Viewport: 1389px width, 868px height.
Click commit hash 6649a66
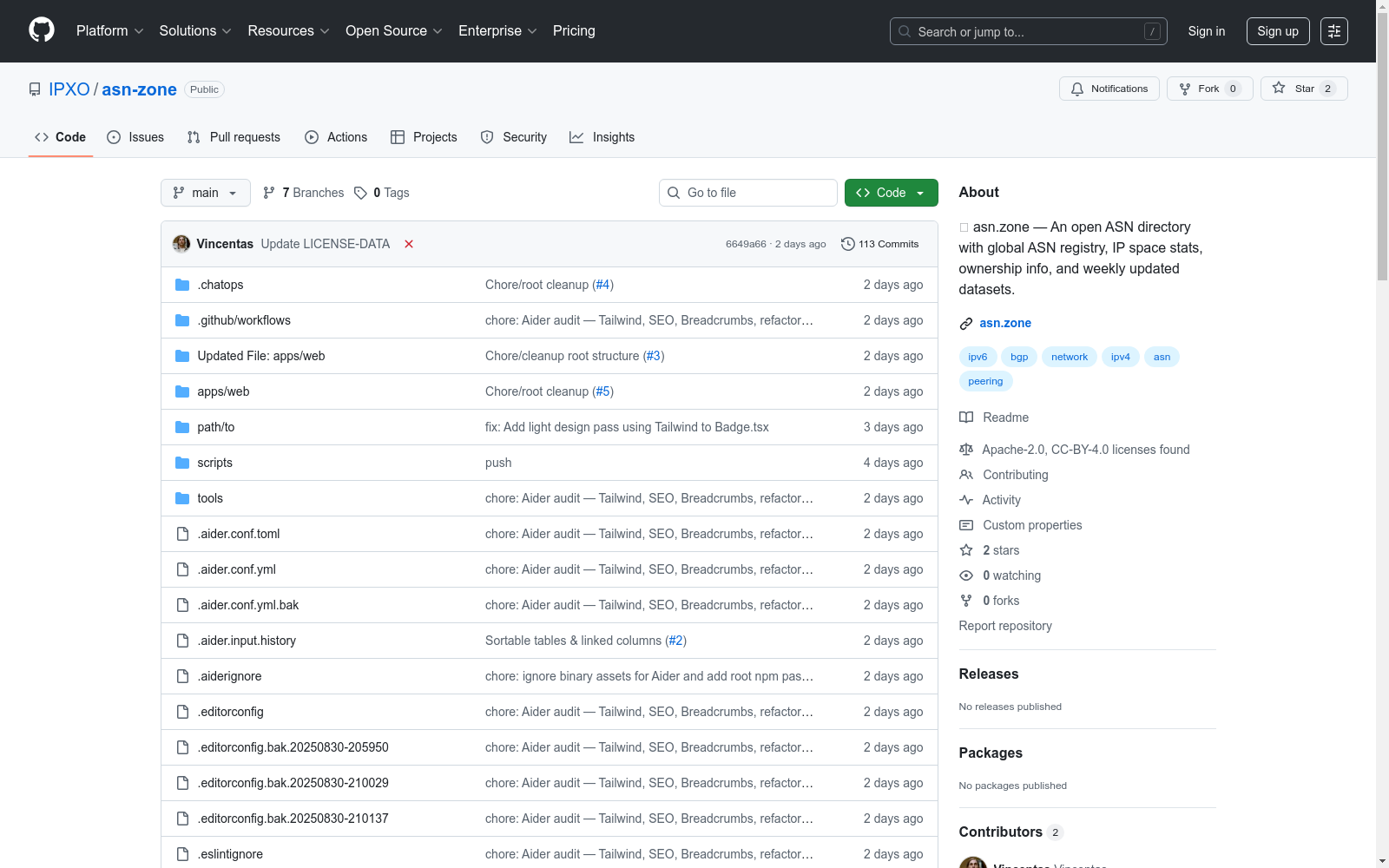coord(746,244)
